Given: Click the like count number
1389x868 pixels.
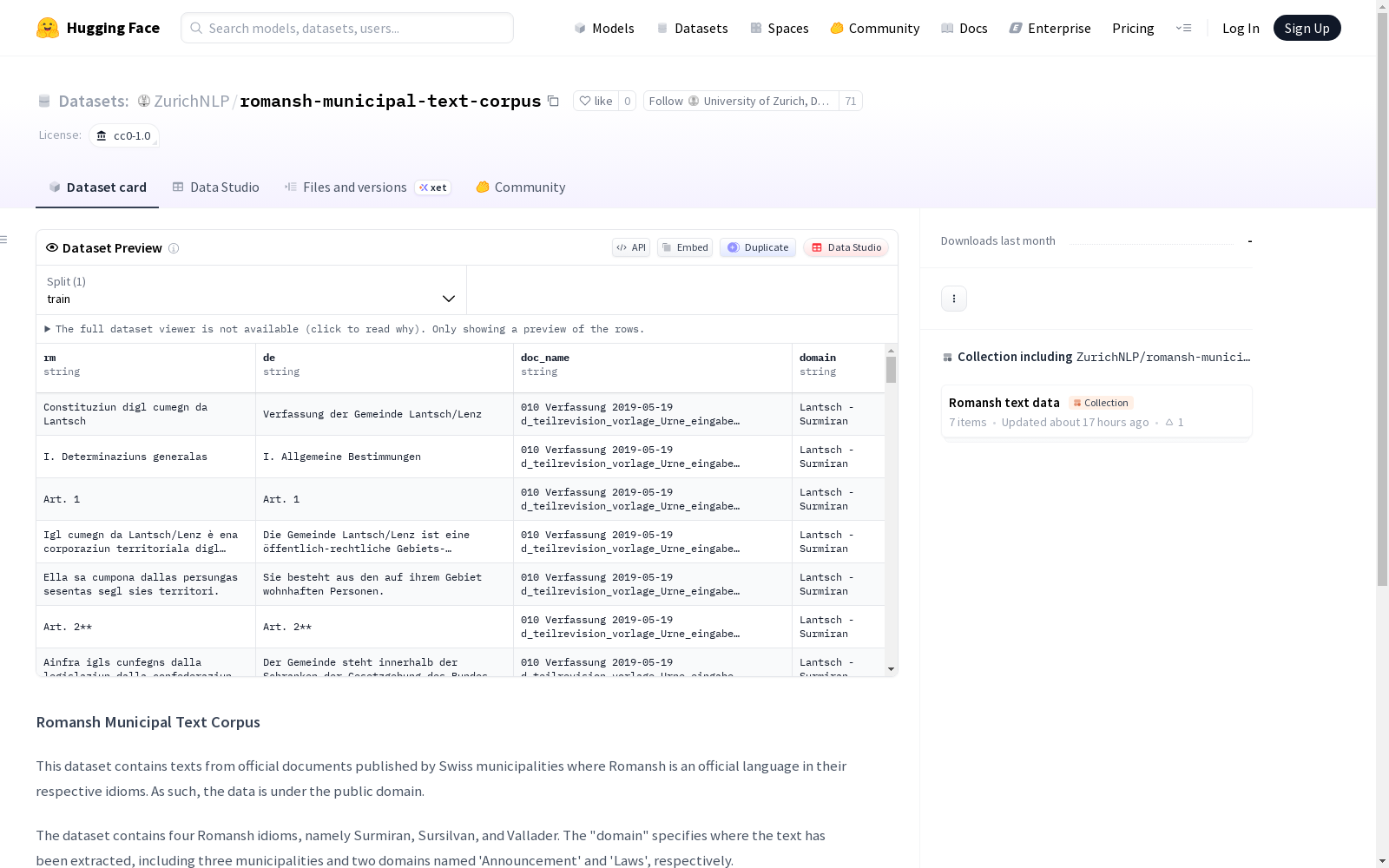Looking at the screenshot, I should (627, 101).
